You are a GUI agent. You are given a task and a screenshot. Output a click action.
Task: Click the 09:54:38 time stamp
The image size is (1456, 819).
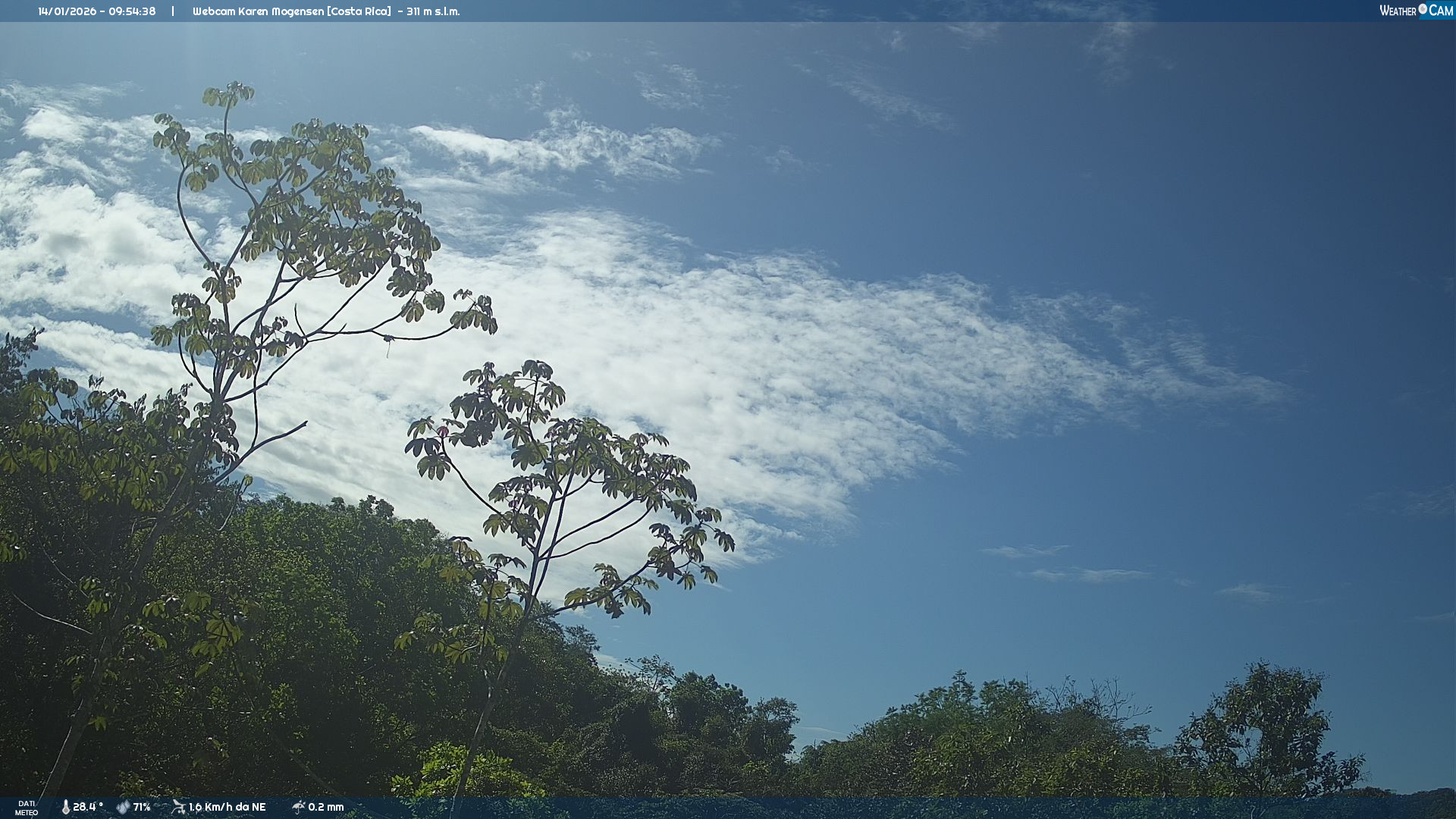(x=132, y=11)
